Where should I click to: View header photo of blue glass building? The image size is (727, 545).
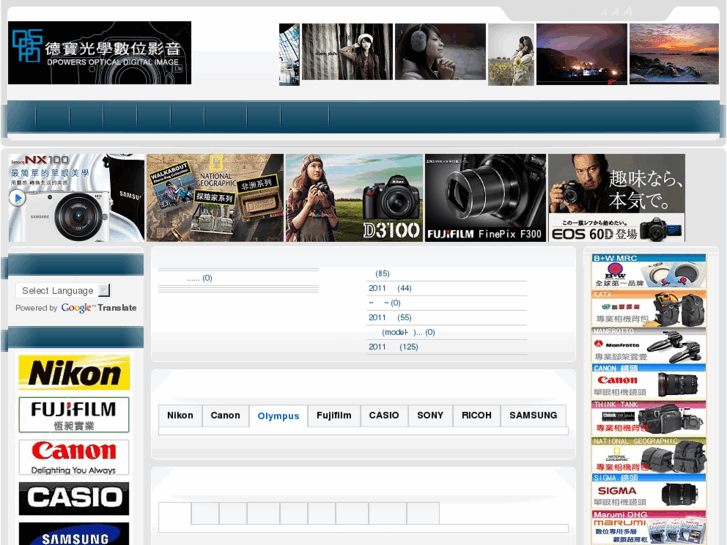289,55
